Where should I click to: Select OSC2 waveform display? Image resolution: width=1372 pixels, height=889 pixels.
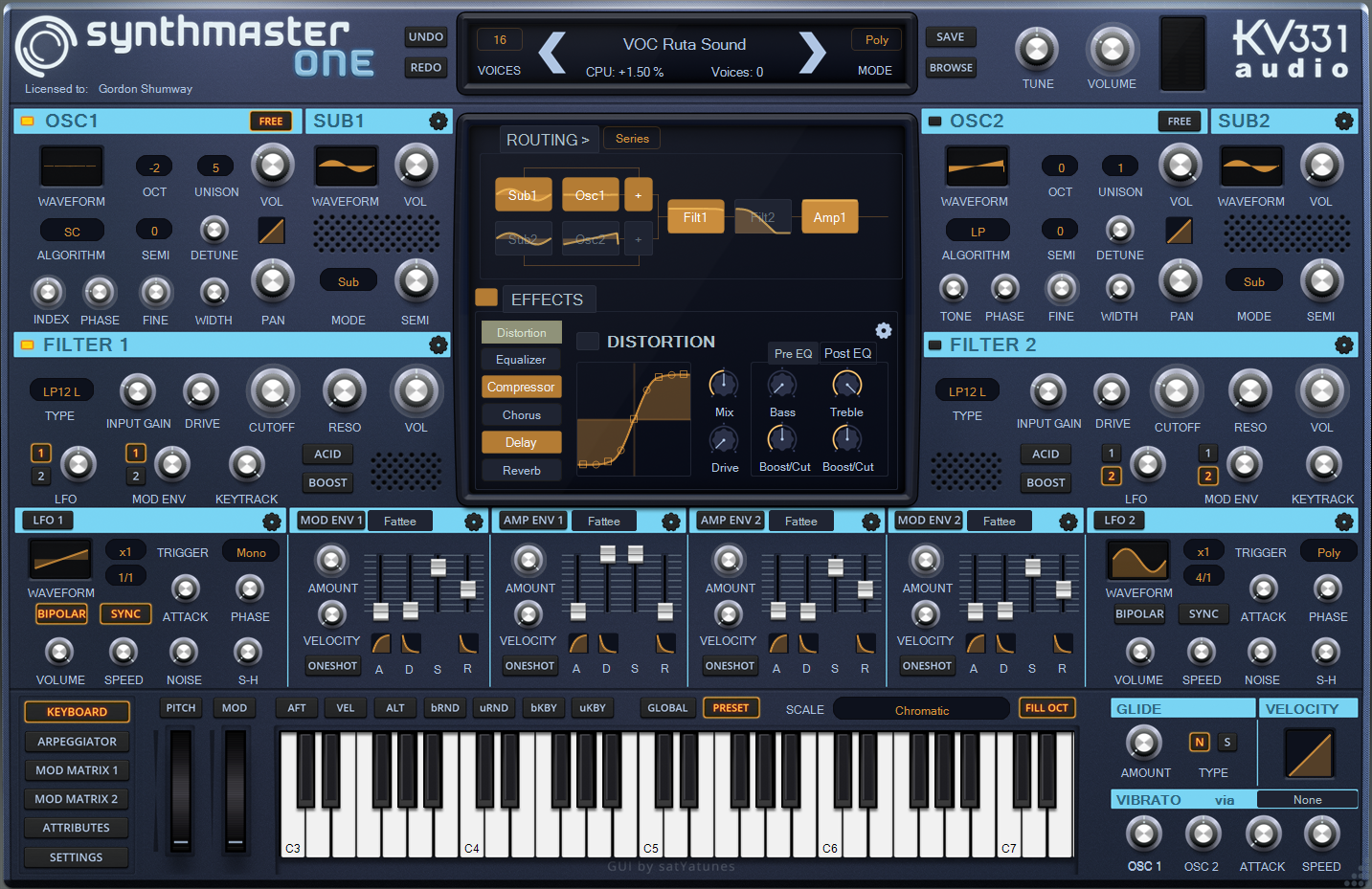[x=977, y=167]
